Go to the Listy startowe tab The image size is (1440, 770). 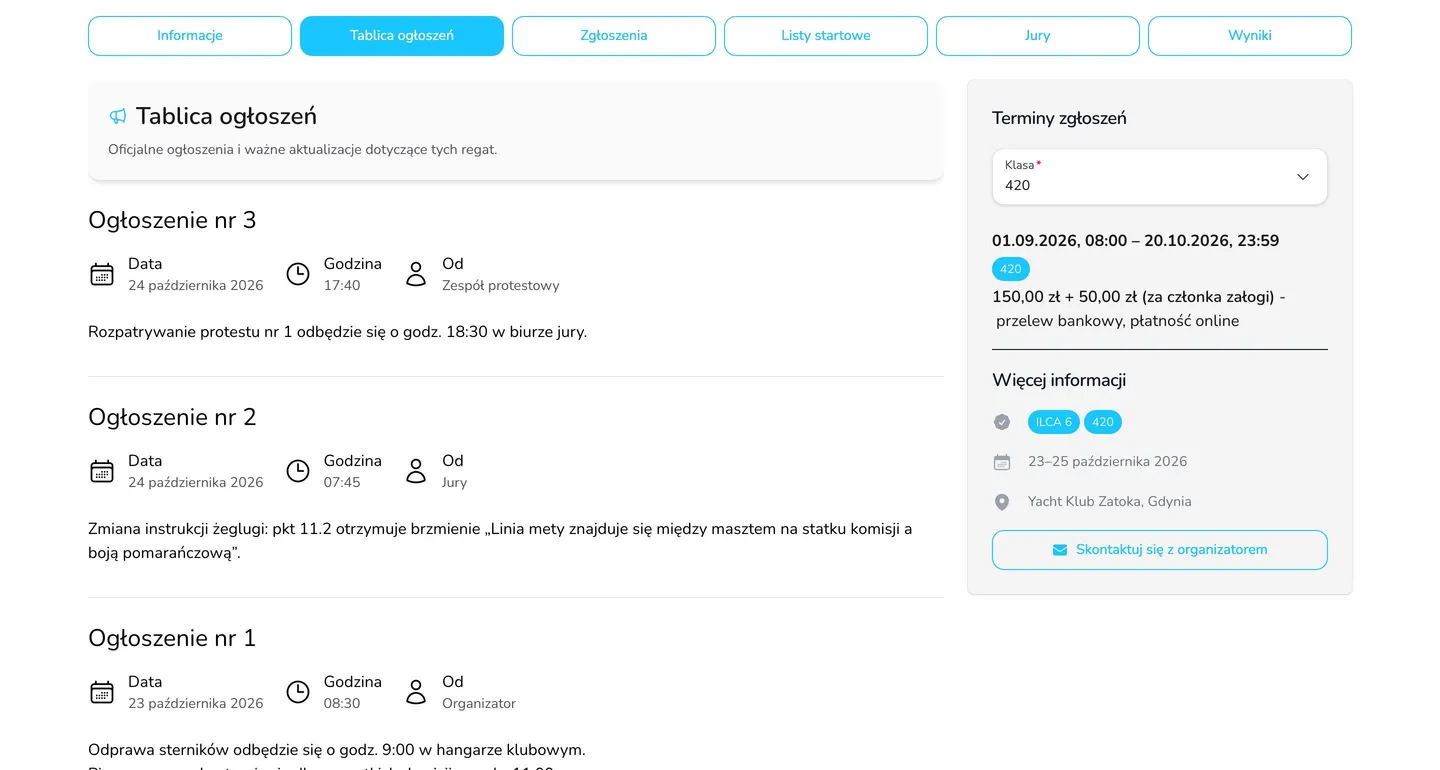pyautogui.click(x=826, y=36)
